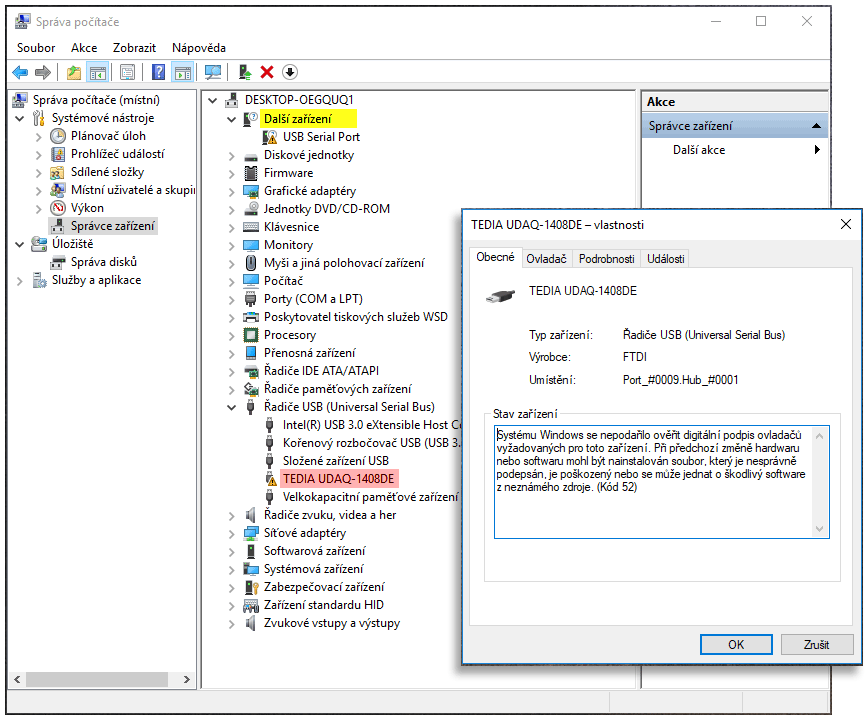868x720 pixels.
Task: Click the Zabezpečovací zařízení key icon
Action: 251,587
